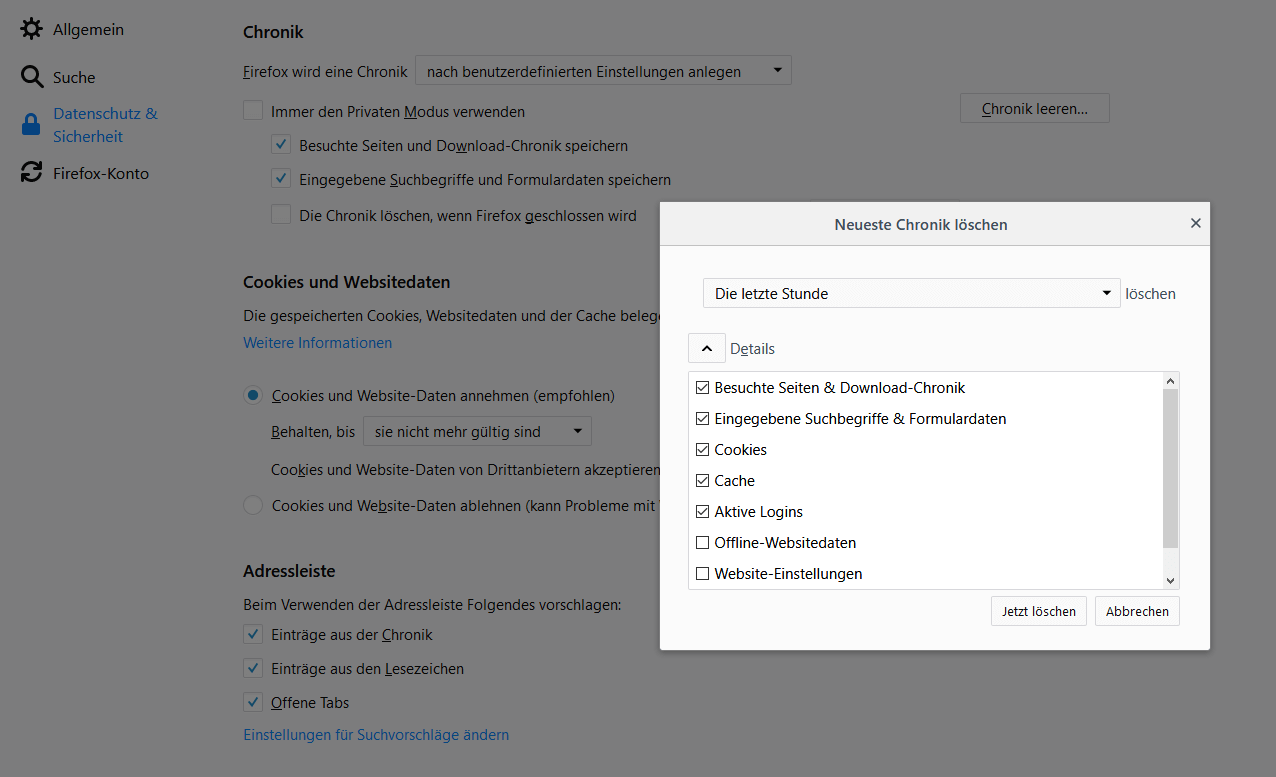Uncheck 'Aktive Logins' in dialog

click(x=702, y=511)
